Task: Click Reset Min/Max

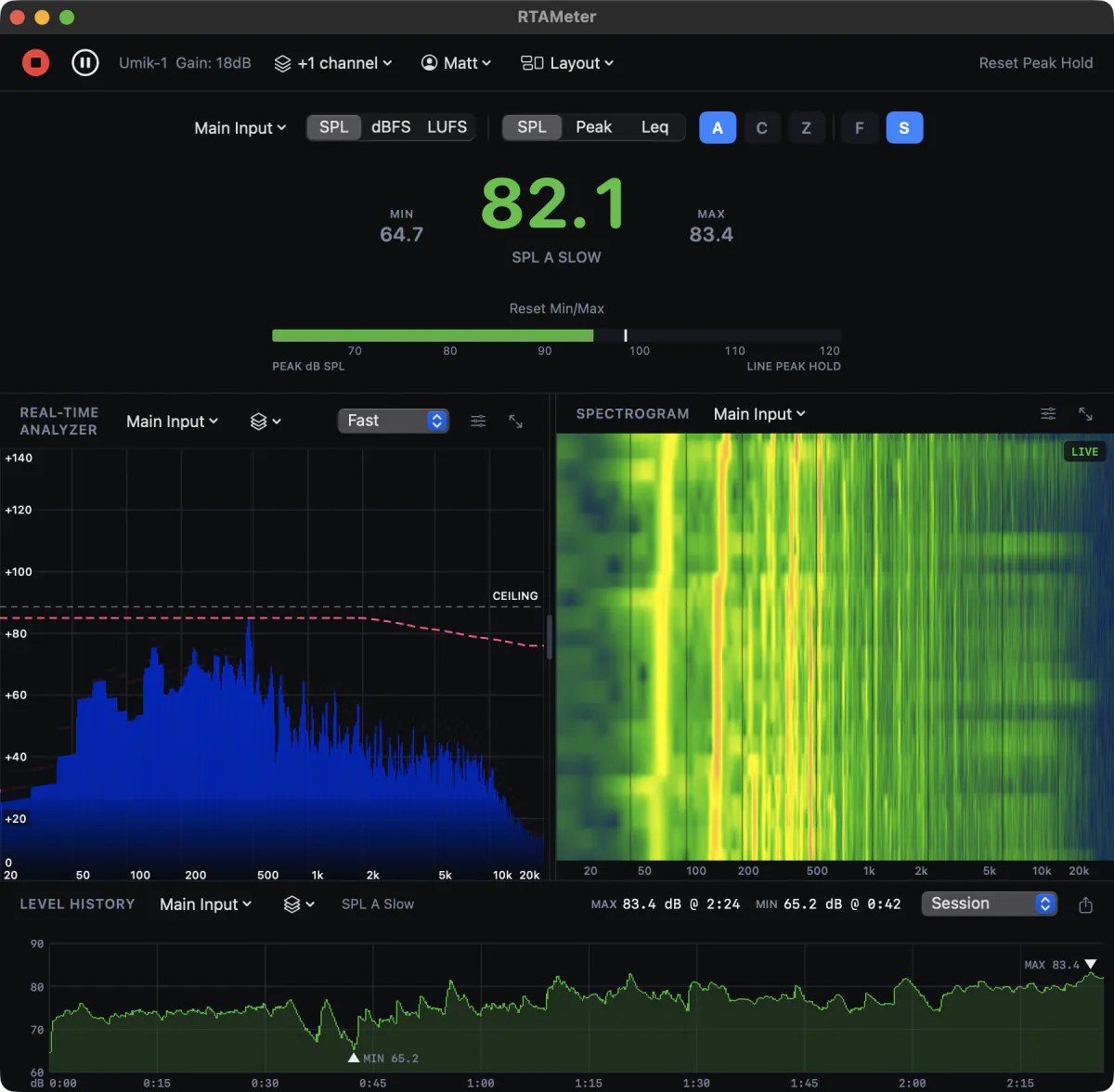Action: pyautogui.click(x=557, y=308)
